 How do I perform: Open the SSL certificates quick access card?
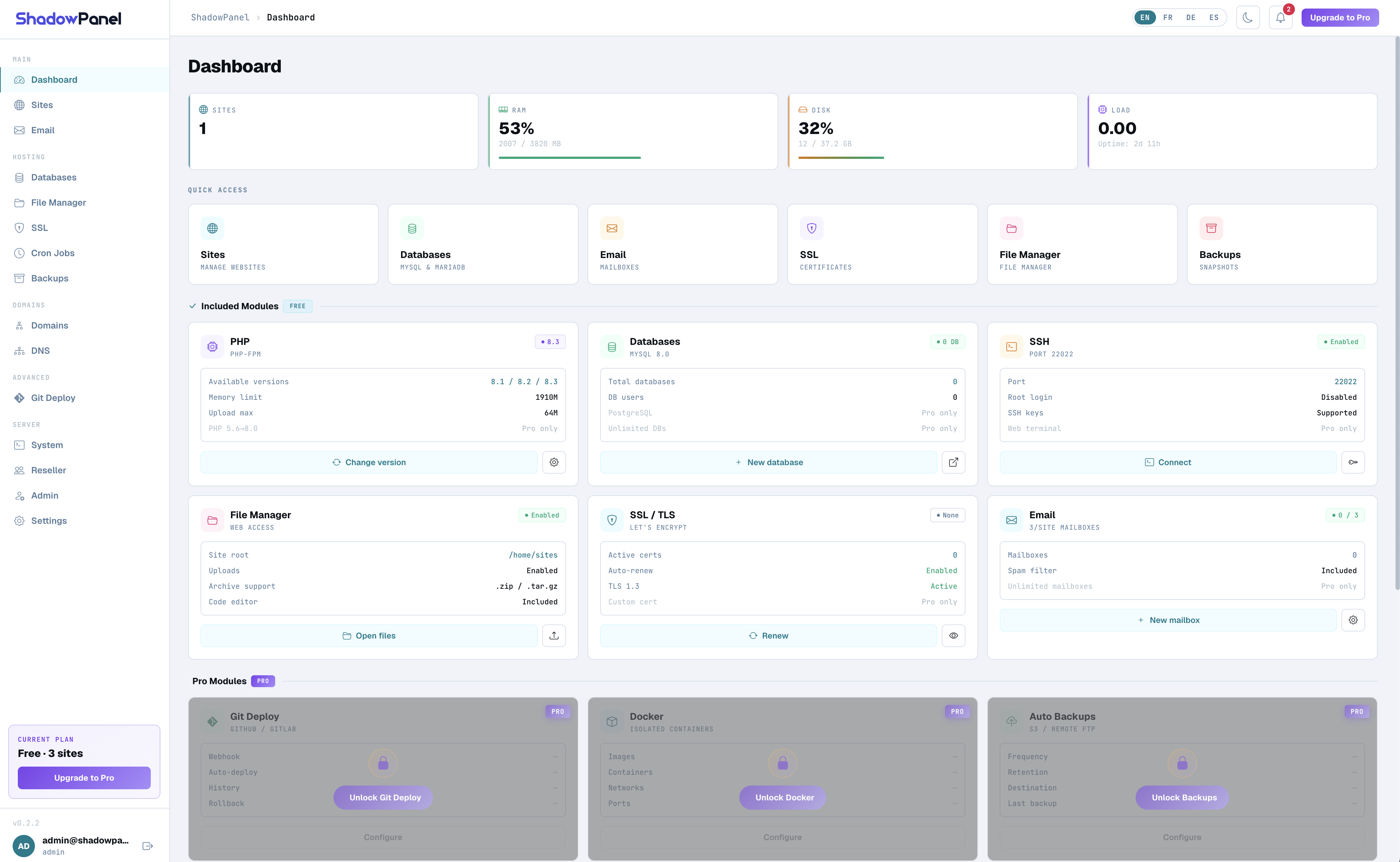click(x=883, y=244)
